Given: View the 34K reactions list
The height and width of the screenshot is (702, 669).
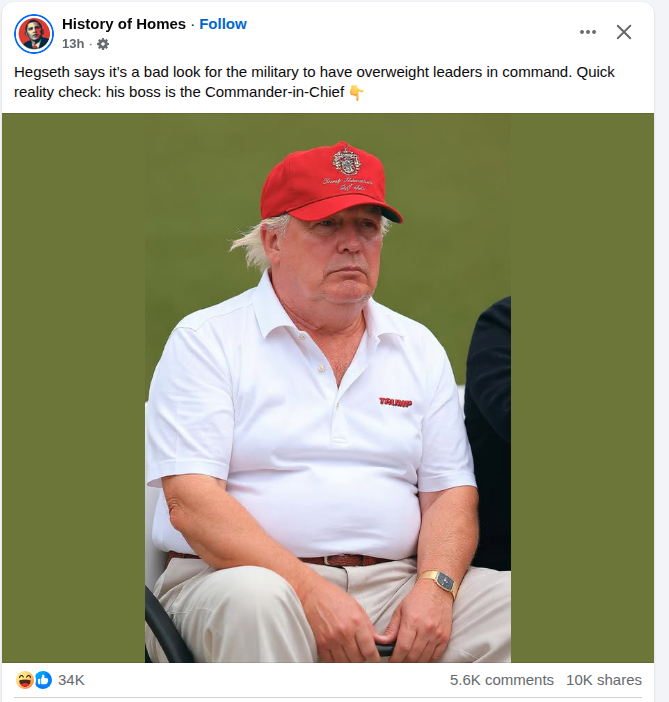Looking at the screenshot, I should 71,680.
